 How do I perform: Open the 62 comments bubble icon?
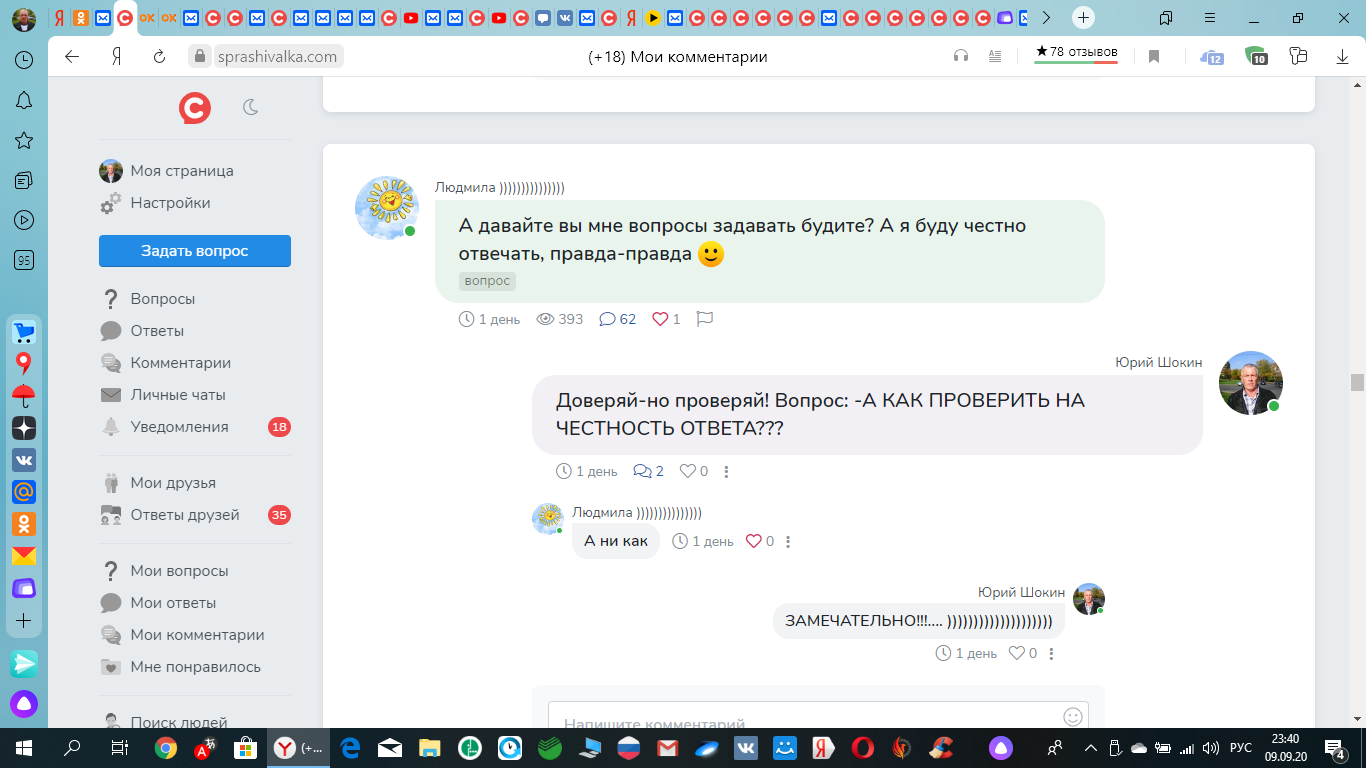click(607, 319)
